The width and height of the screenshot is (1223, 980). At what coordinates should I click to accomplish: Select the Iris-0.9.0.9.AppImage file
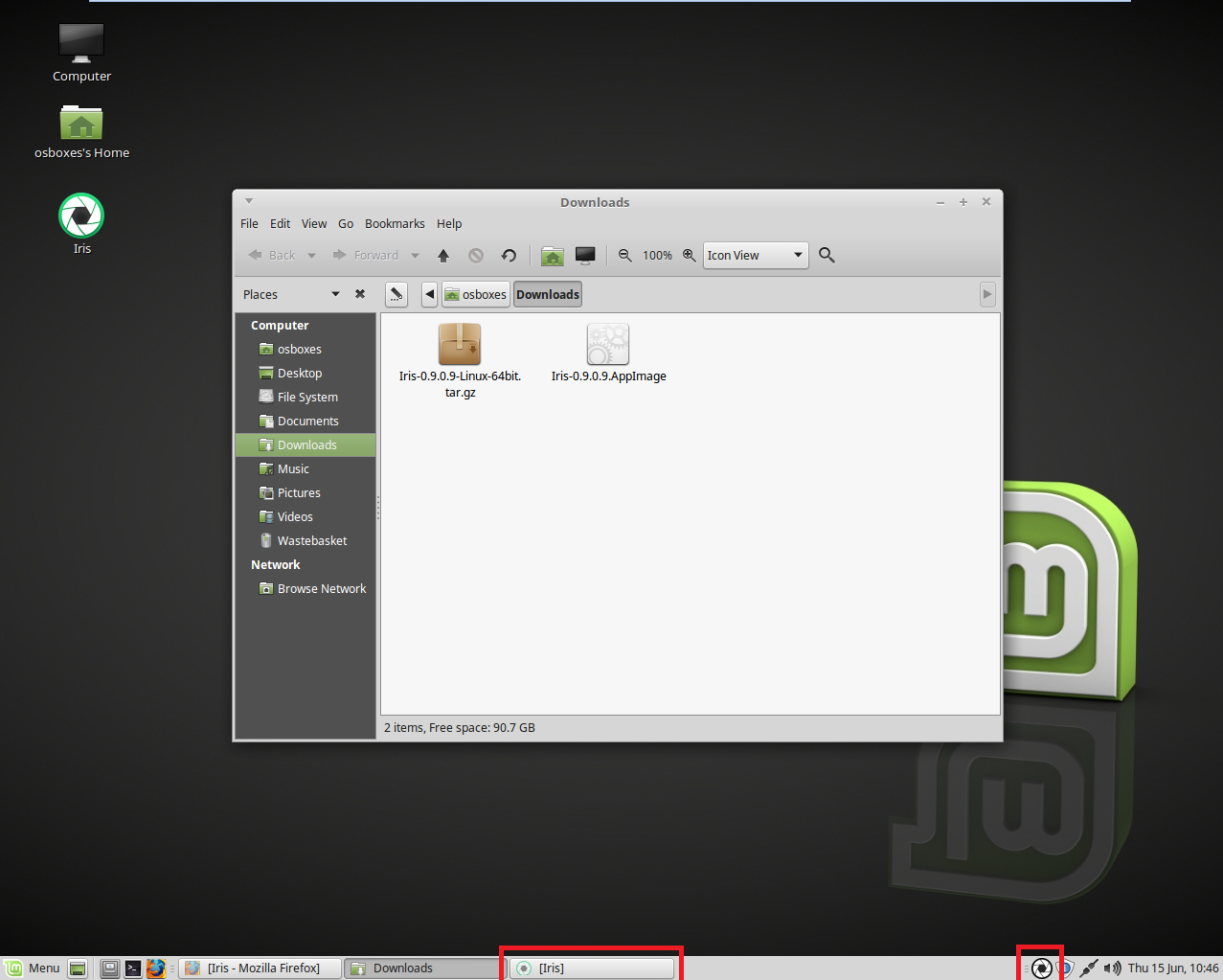pos(608,352)
